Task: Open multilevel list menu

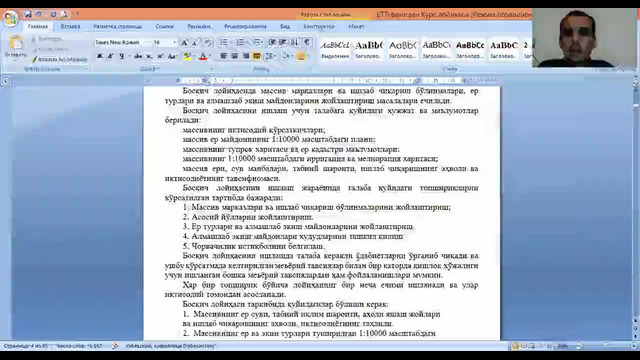Action: (257, 42)
